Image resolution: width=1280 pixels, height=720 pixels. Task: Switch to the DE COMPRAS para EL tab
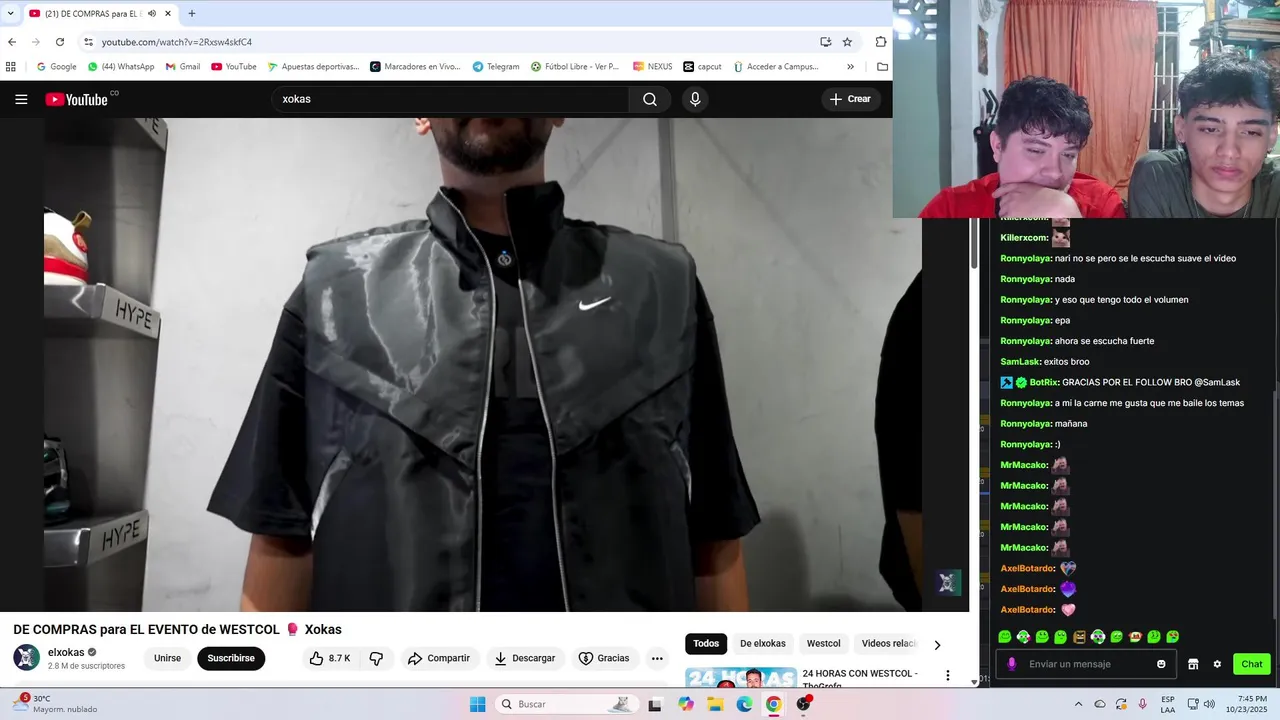tap(100, 14)
